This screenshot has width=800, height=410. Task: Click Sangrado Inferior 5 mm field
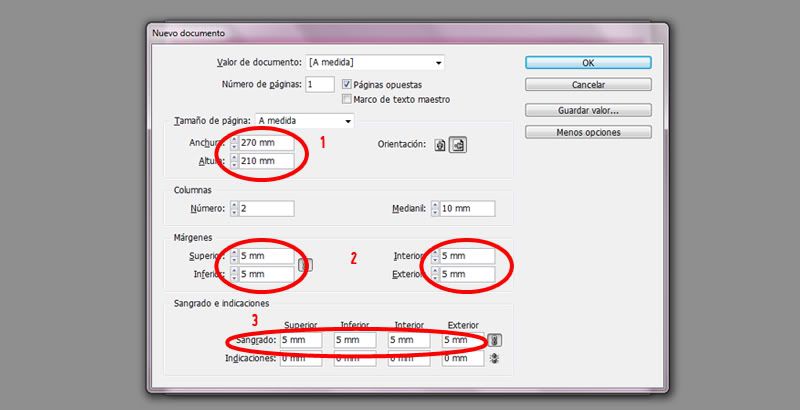tap(355, 340)
